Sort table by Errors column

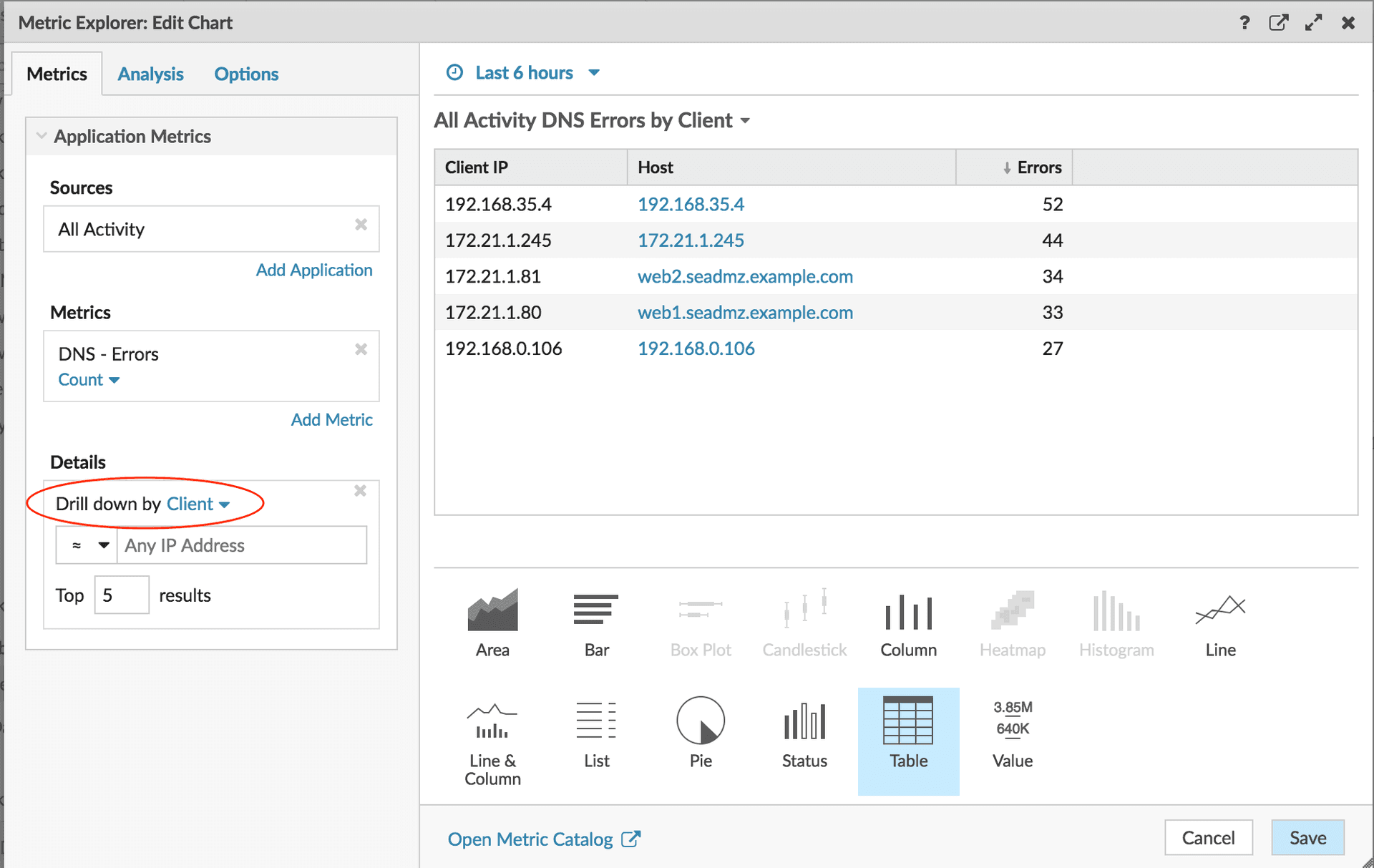(x=1014, y=167)
